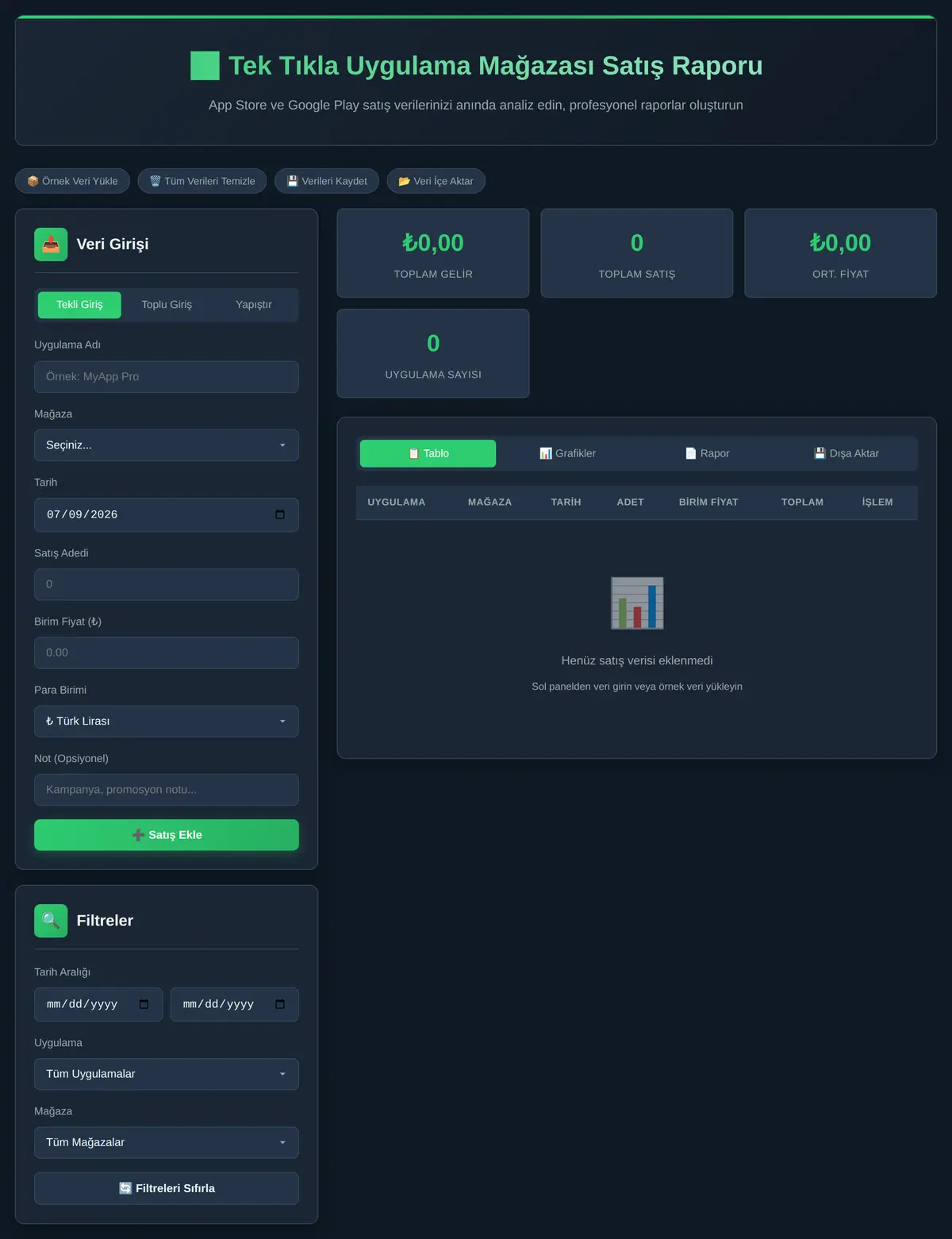Add the sale with Satış Ekle button
The height and width of the screenshot is (1239, 952).
pyautogui.click(x=167, y=835)
